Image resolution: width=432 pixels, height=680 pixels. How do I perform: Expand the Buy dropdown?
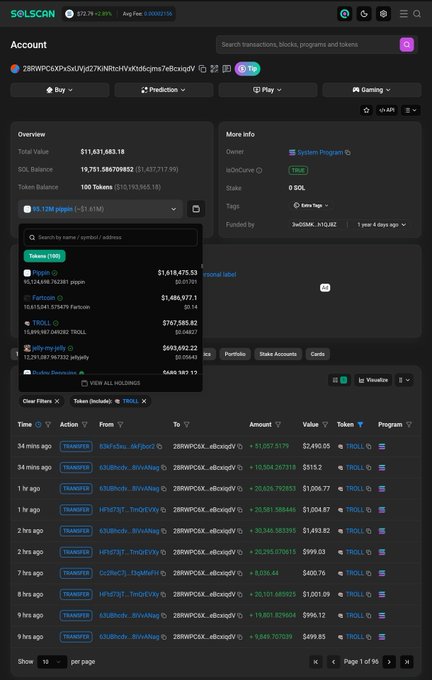(x=60, y=90)
